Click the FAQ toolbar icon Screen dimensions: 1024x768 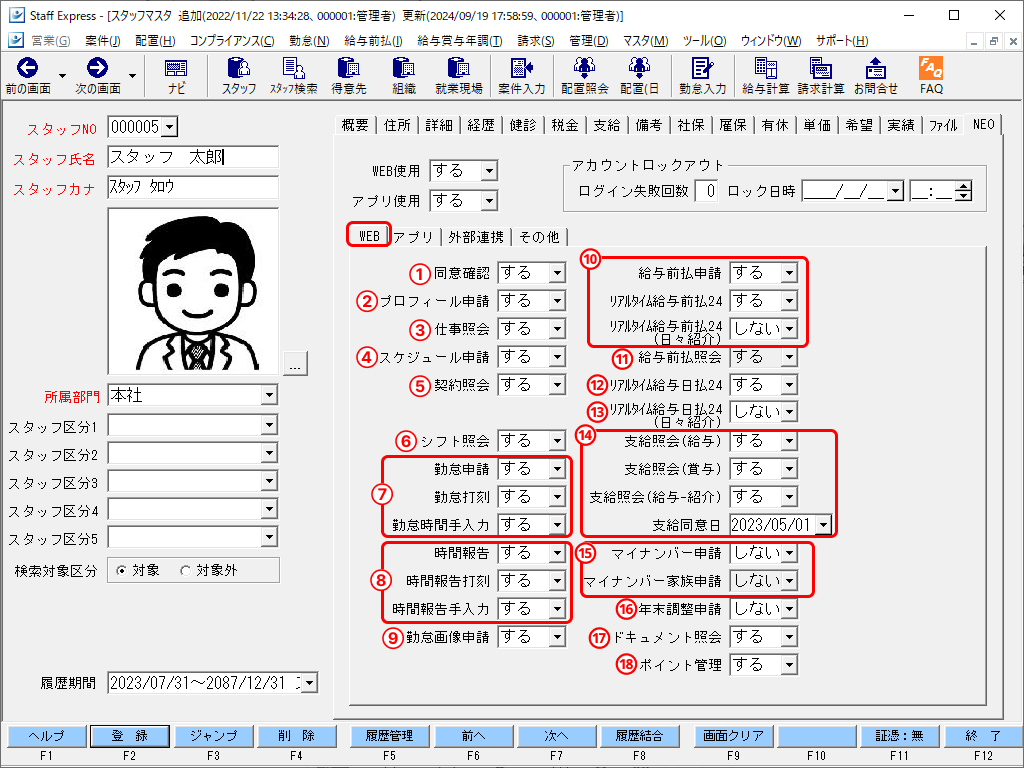pos(931,76)
